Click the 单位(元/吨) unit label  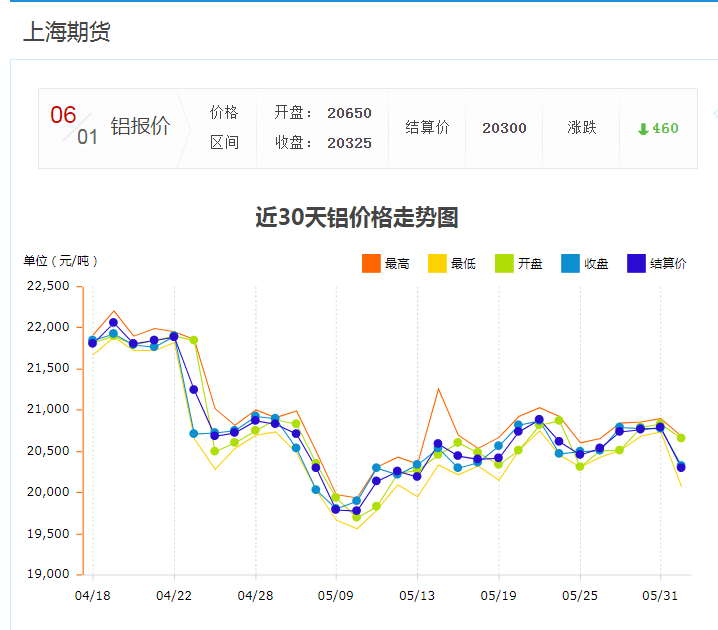point(60,261)
